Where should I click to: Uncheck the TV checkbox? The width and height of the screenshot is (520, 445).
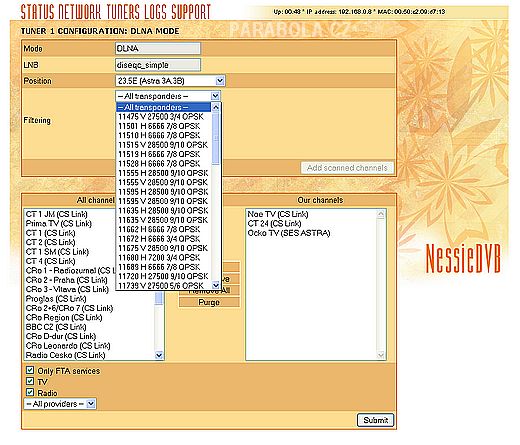[30, 381]
